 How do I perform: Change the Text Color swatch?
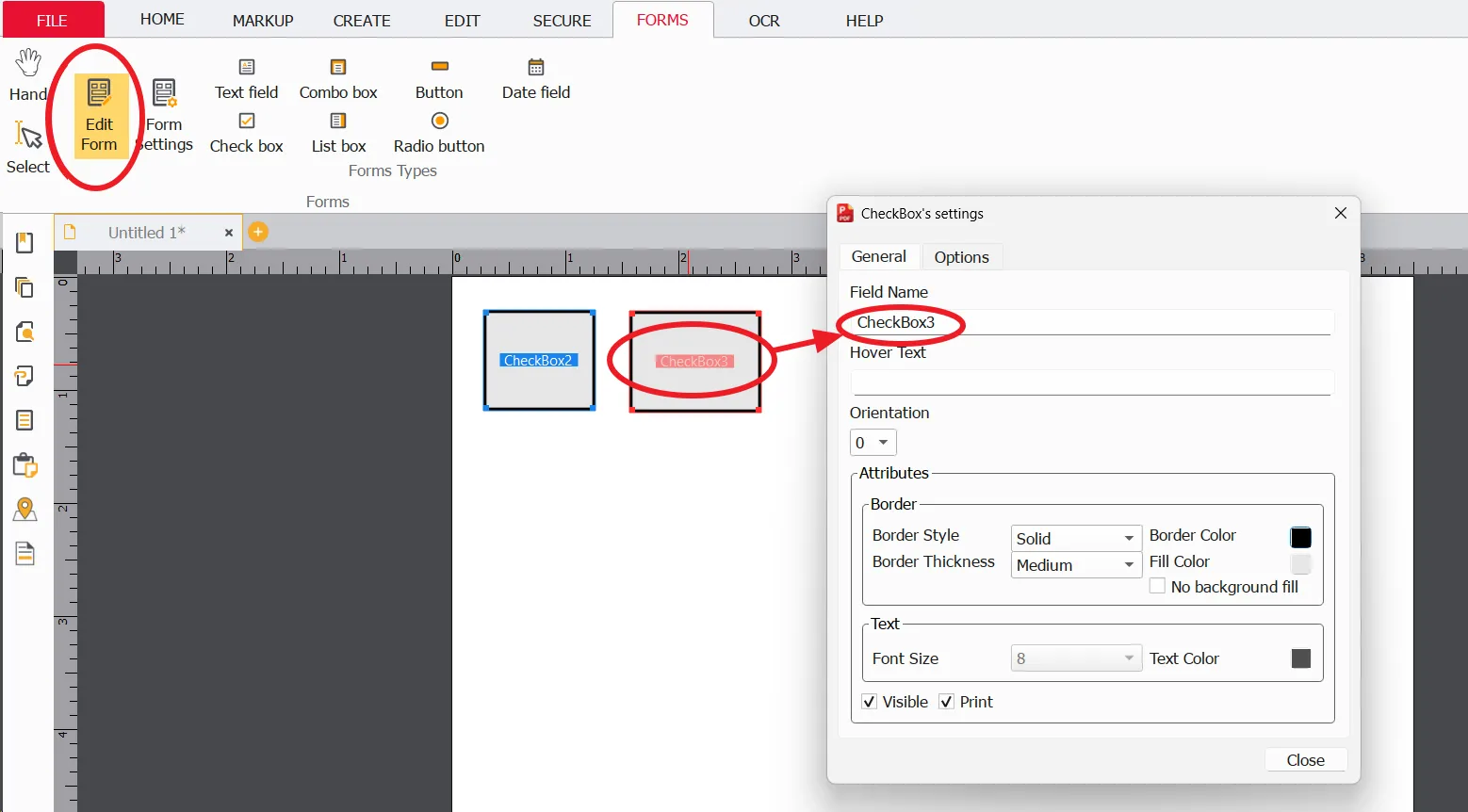1300,658
